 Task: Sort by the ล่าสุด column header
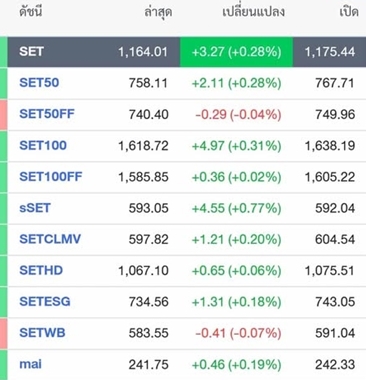click(158, 13)
